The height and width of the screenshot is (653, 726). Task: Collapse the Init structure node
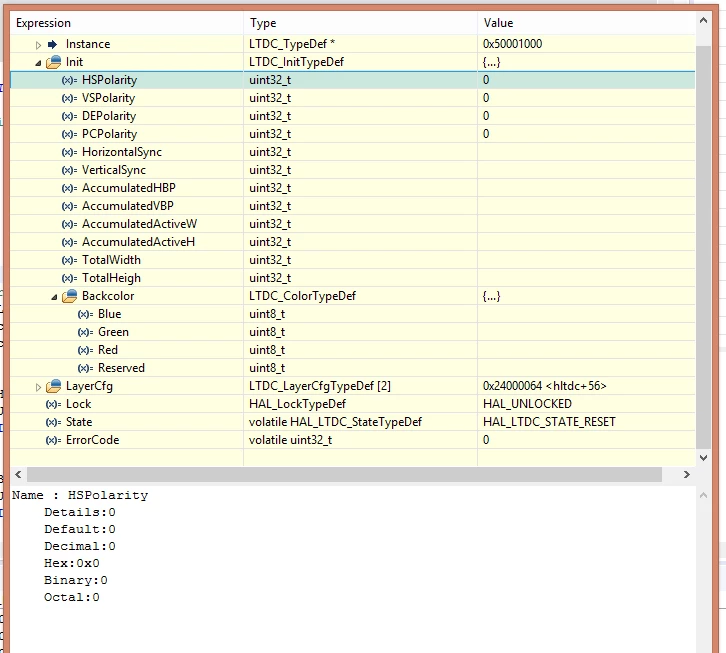point(38,63)
